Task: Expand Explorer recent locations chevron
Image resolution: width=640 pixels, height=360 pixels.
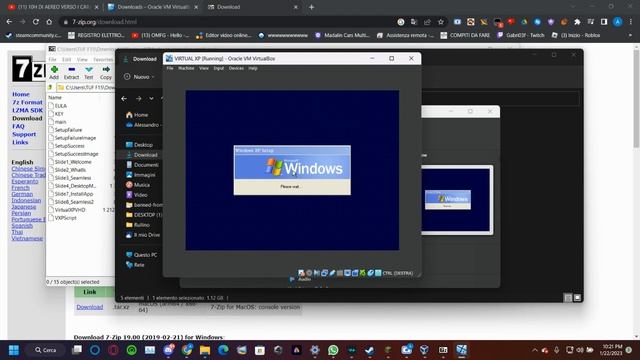Action: 151,98
